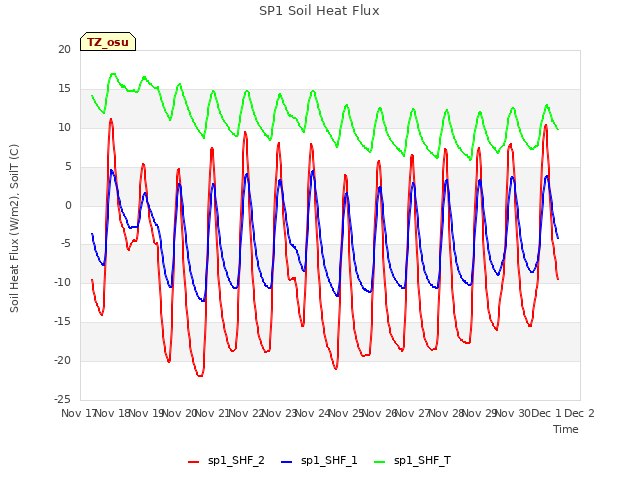Image resolution: width=640 pixels, height=480 pixels.
Task: Click the 20 y-axis tick label
Action: pyautogui.click(x=64, y=49)
